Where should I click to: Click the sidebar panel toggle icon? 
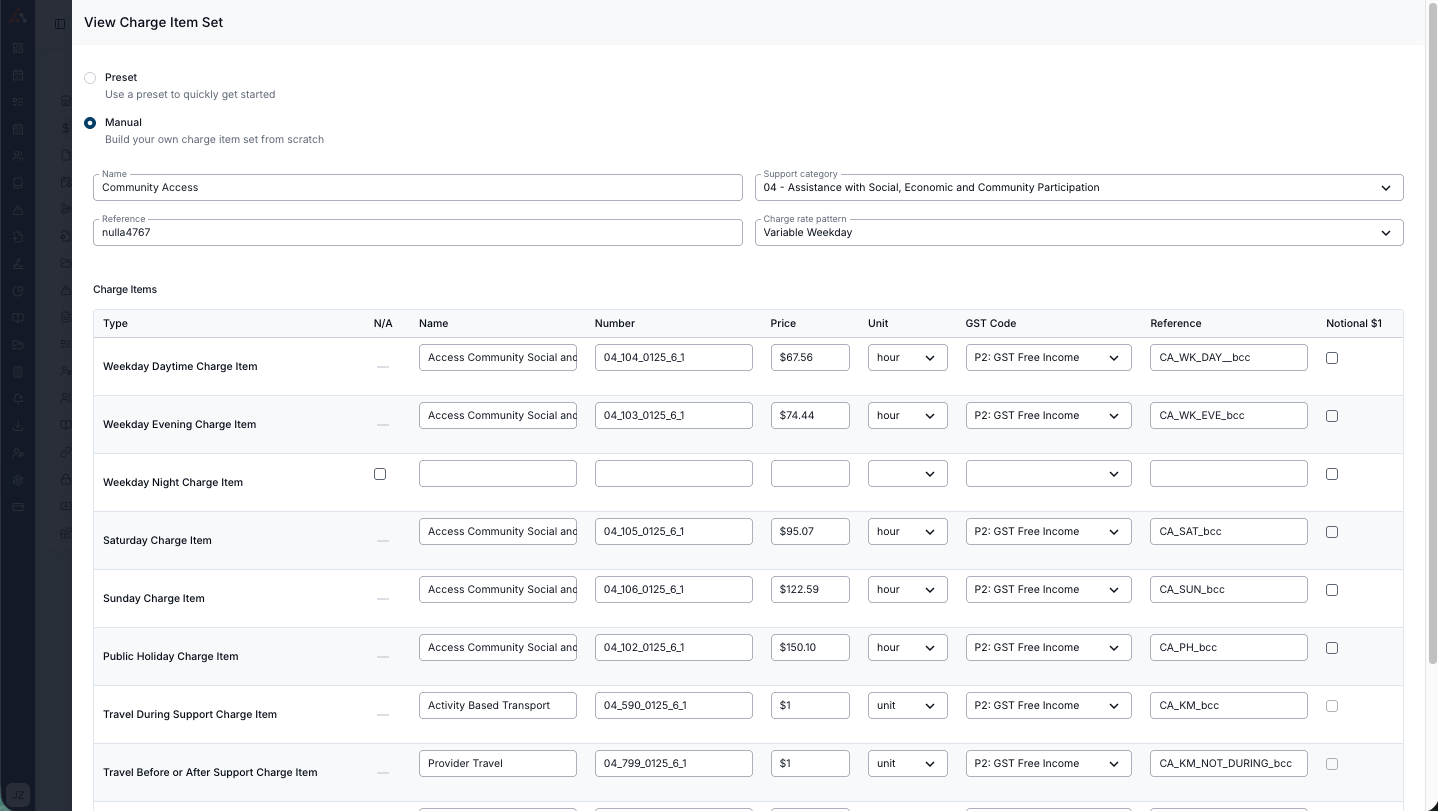click(x=60, y=23)
